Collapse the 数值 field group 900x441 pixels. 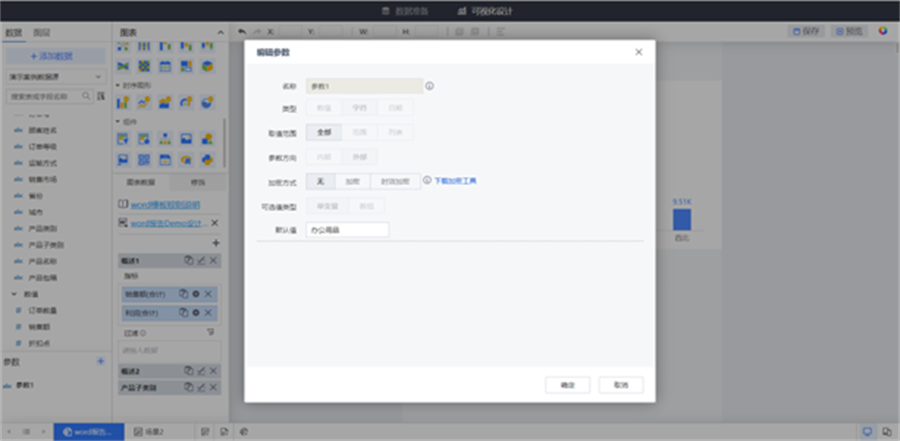pos(14,294)
